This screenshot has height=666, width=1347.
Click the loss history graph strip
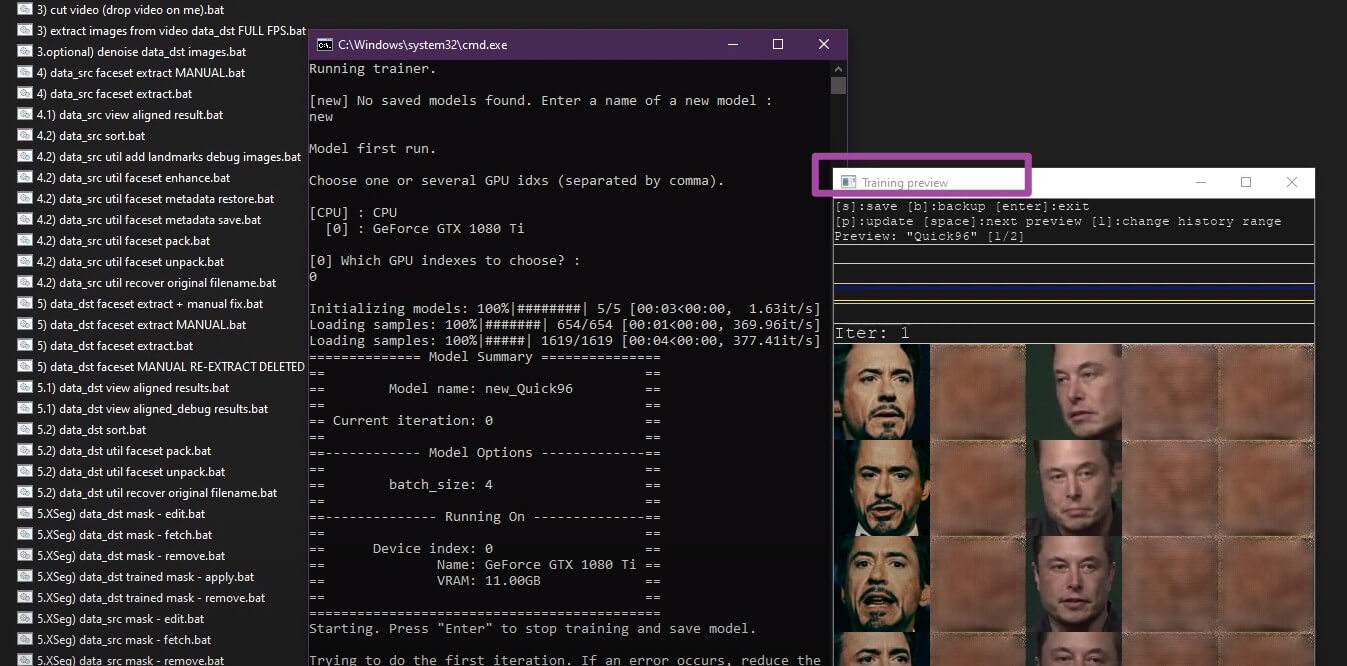coord(1073,292)
